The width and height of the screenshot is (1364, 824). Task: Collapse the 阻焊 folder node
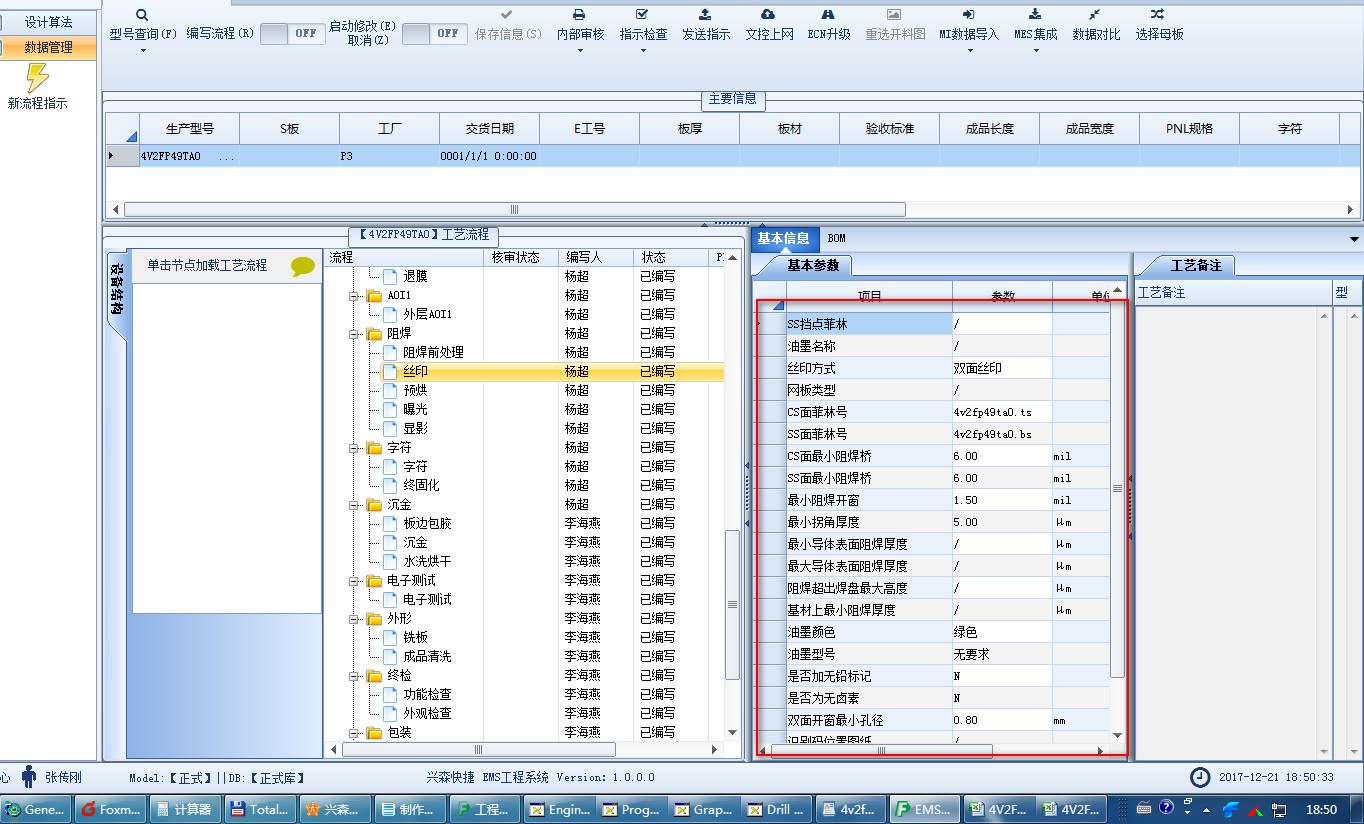[x=353, y=334]
